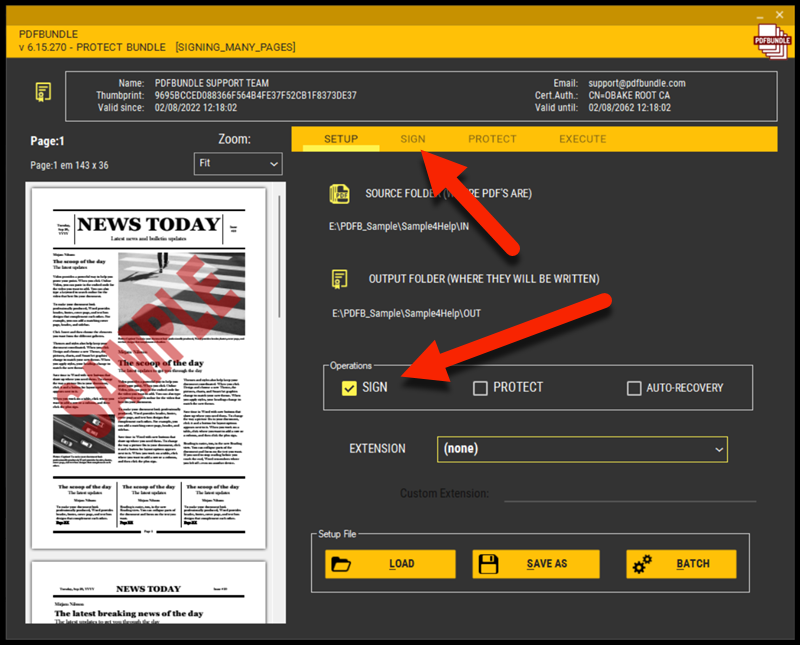Open the EXTENSION dropdown showing (none)
The width and height of the screenshot is (800, 645).
tap(582, 450)
